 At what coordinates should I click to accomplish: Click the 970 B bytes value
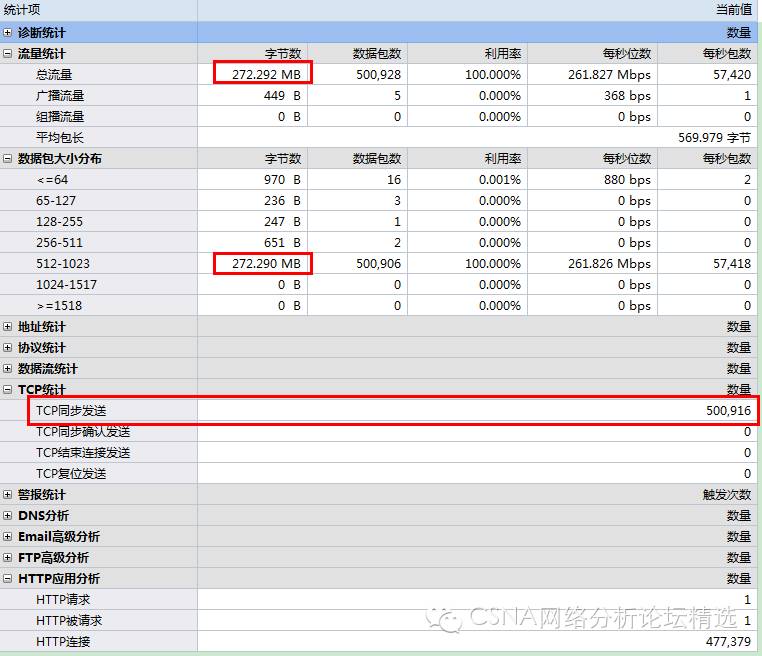[x=282, y=180]
